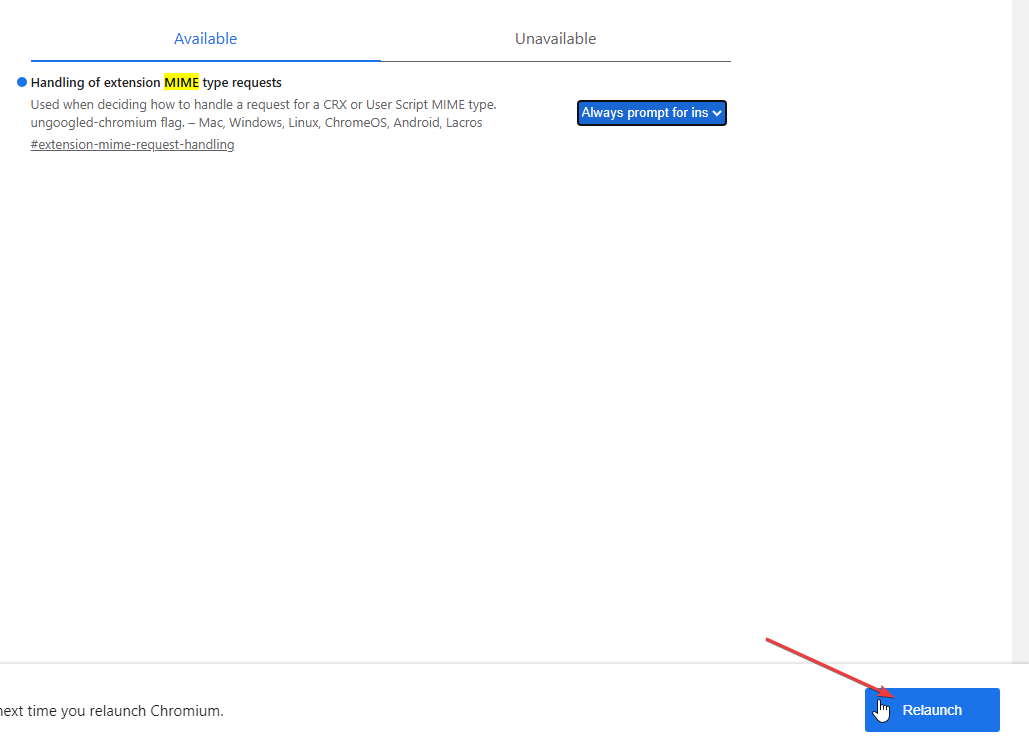The image size is (1029, 756).
Task: Open the #extension-mime-request-handling anchor link
Action: (132, 144)
